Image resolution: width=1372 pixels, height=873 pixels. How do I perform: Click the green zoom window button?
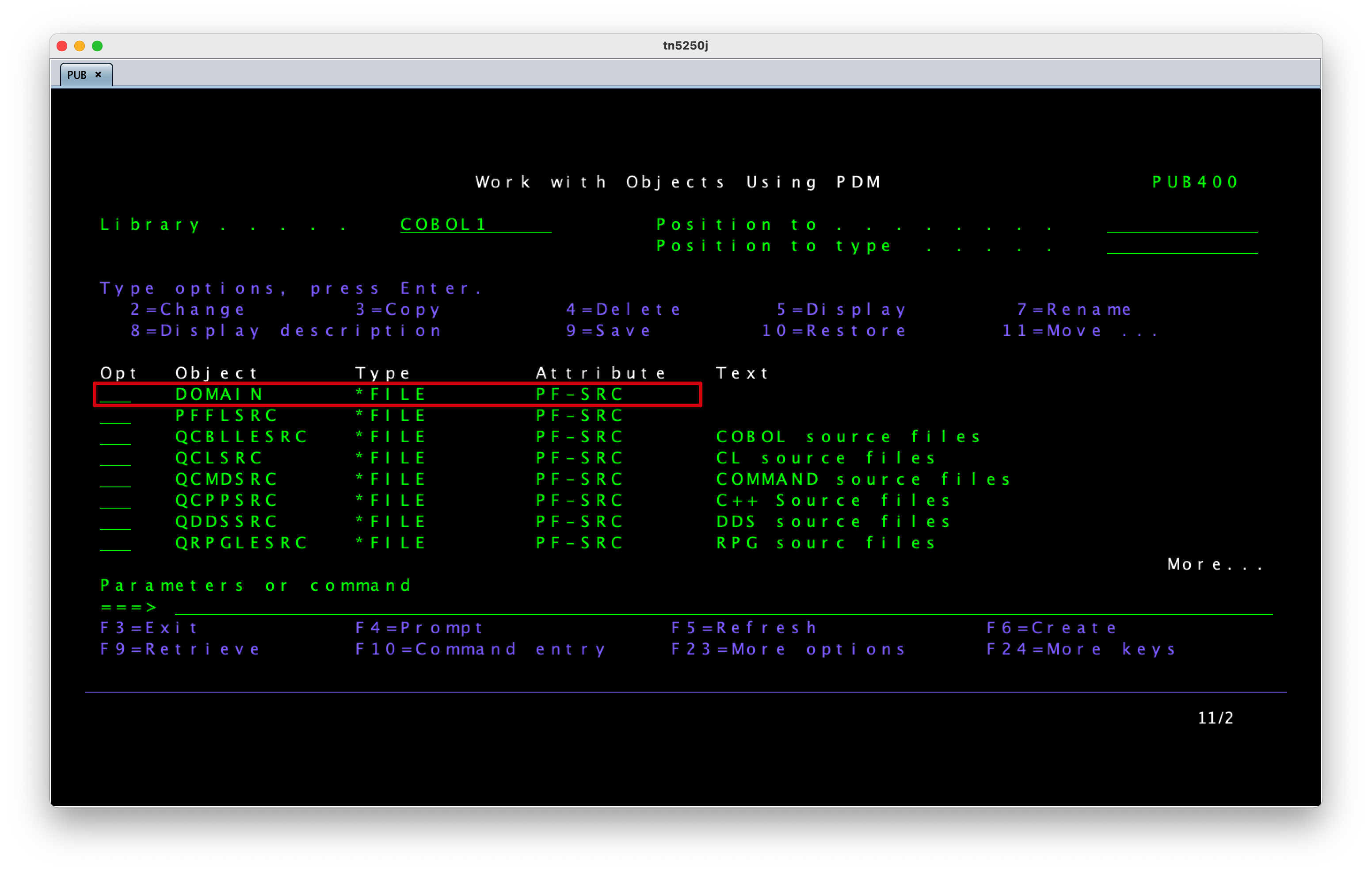tap(97, 46)
